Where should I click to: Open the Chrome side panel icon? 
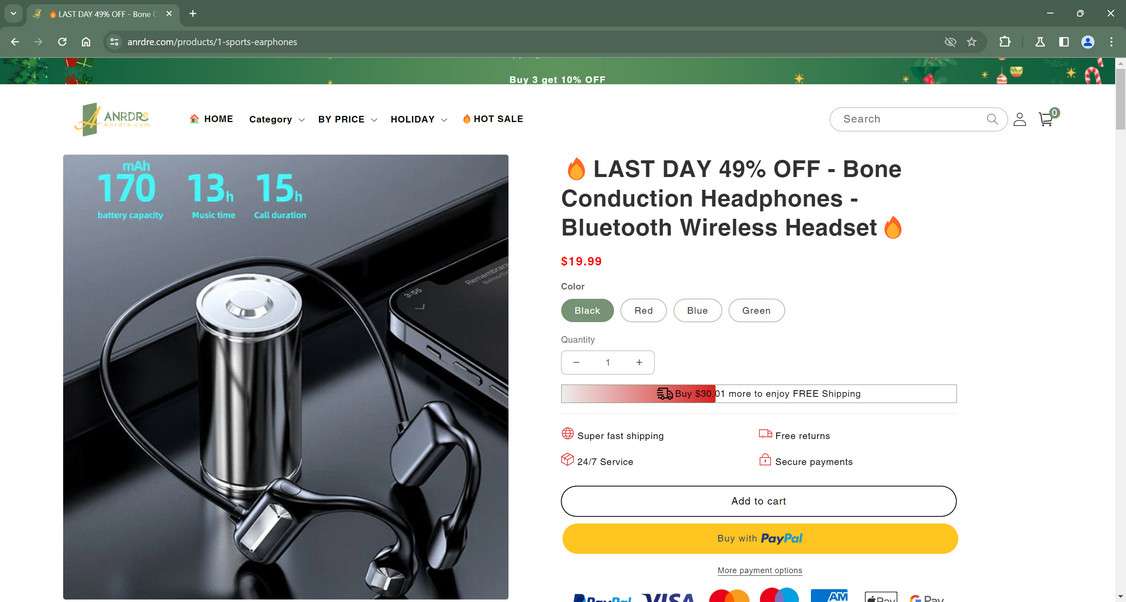pyautogui.click(x=1064, y=42)
